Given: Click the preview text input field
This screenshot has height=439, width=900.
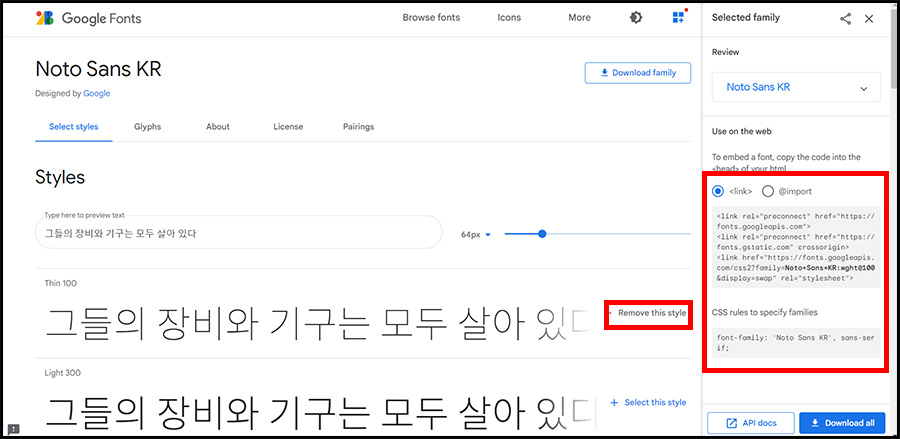Looking at the screenshot, I should 239,232.
